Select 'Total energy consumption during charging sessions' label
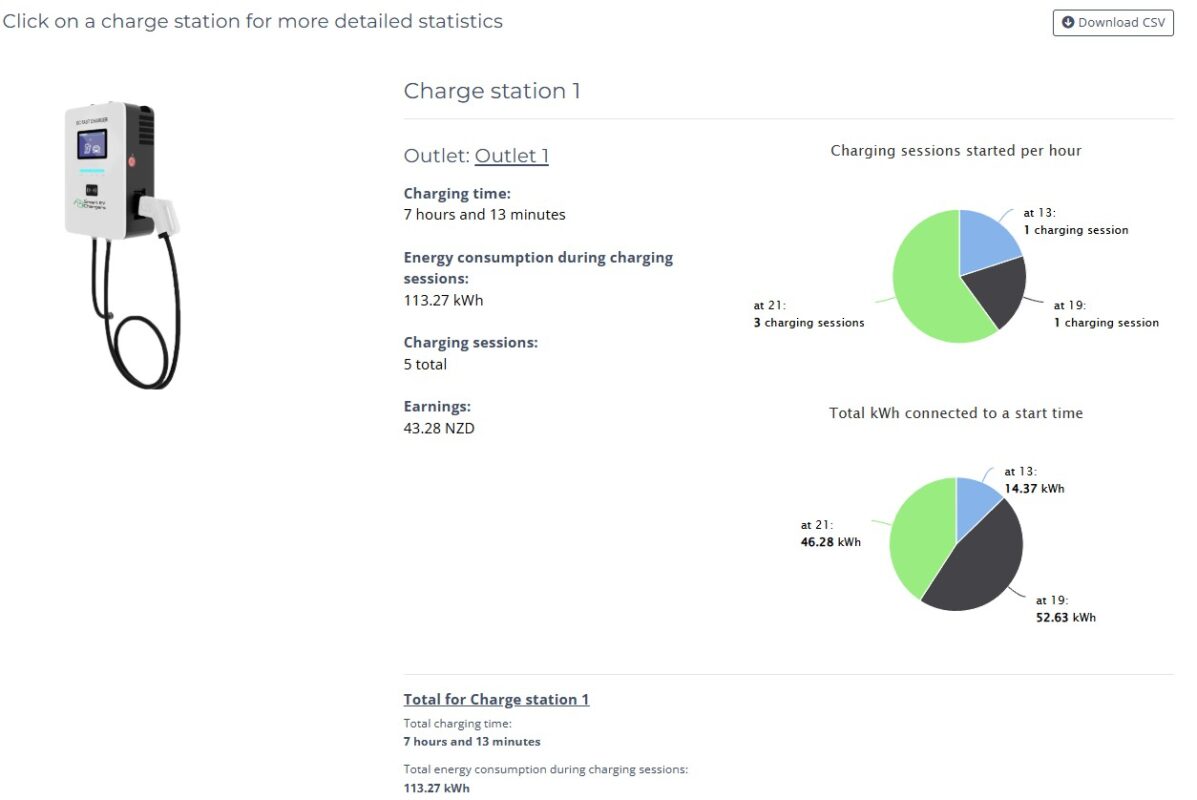Screen dimensions: 1197x800 [545, 769]
